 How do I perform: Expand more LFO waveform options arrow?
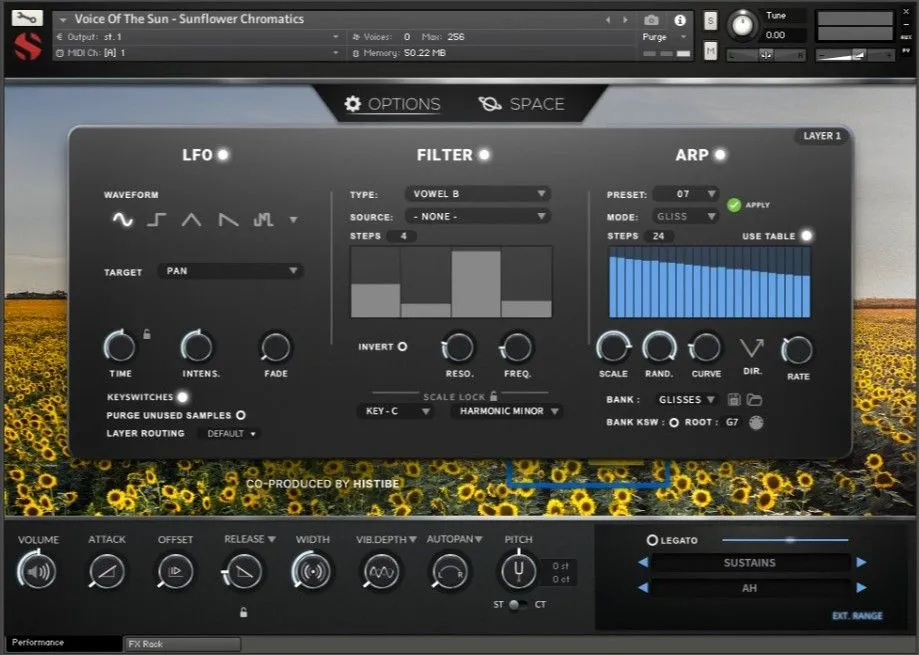pyautogui.click(x=293, y=220)
